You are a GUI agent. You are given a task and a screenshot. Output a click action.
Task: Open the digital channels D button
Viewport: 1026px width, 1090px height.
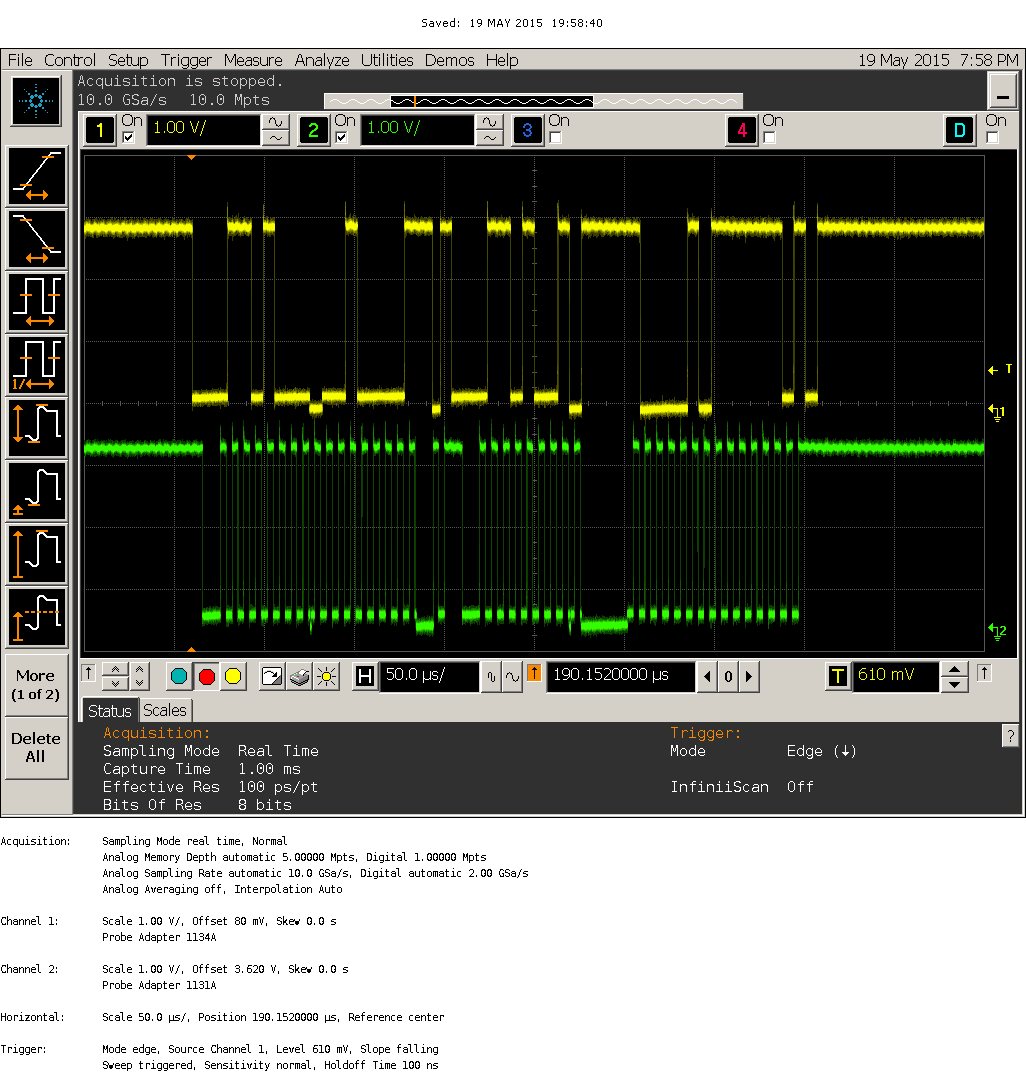click(x=960, y=130)
